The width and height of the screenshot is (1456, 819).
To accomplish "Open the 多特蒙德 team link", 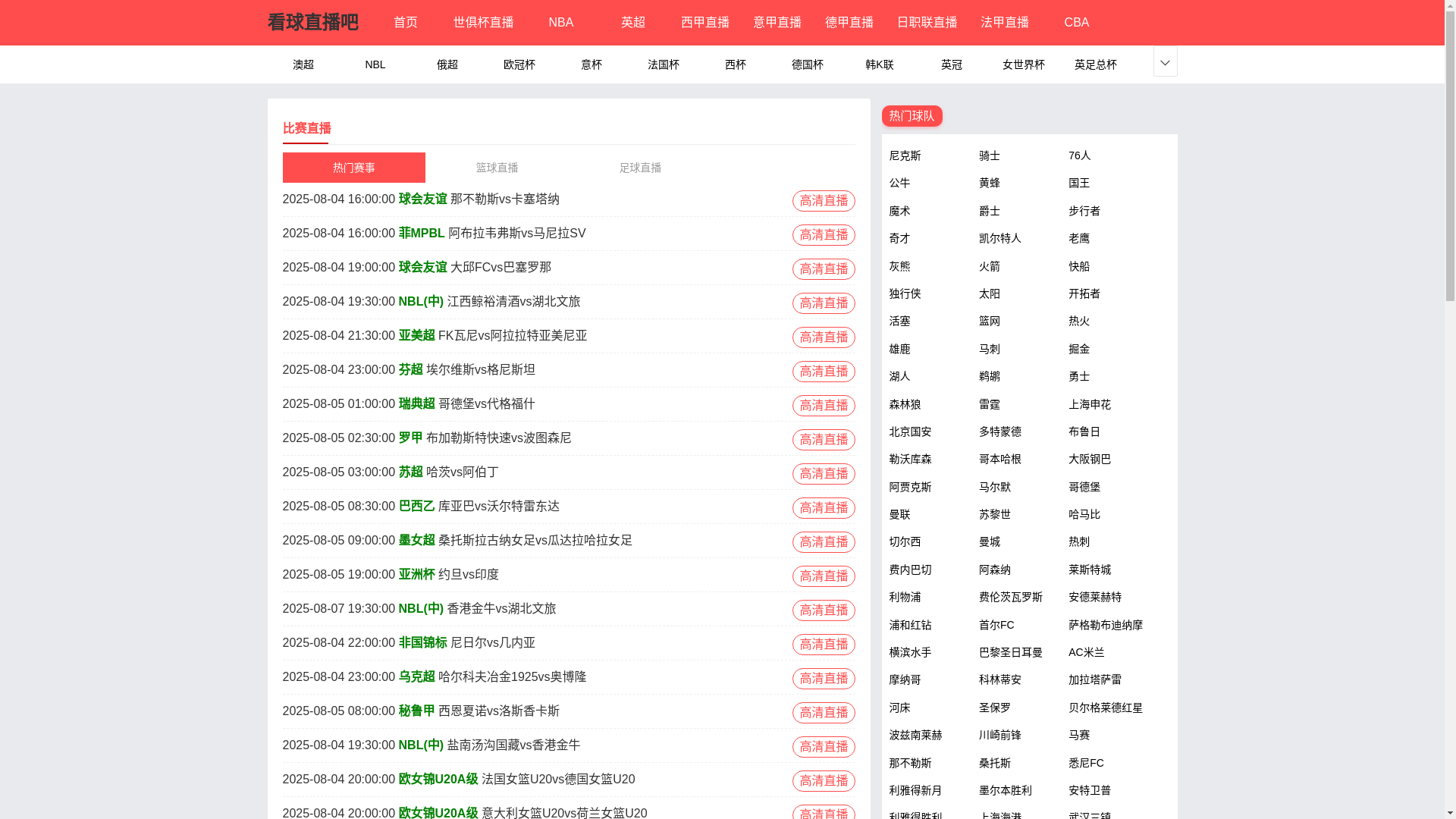I will click(x=1000, y=431).
